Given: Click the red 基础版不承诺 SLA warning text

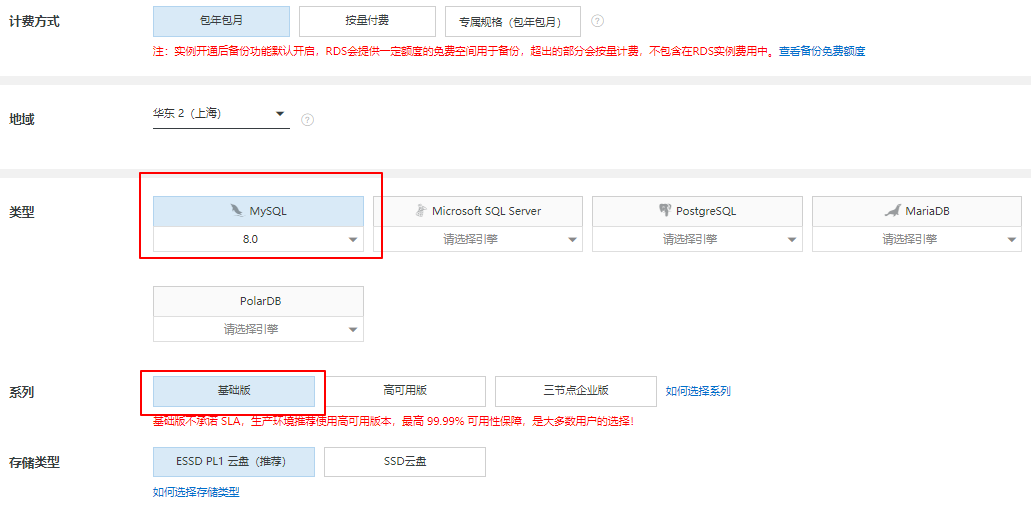Looking at the screenshot, I should pos(393,421).
